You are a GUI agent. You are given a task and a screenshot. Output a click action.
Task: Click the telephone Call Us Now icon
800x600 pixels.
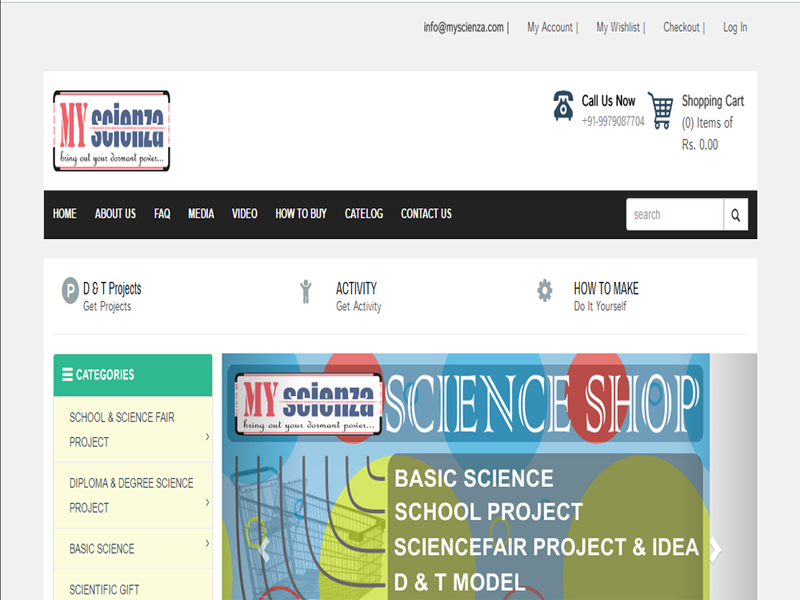(563, 106)
